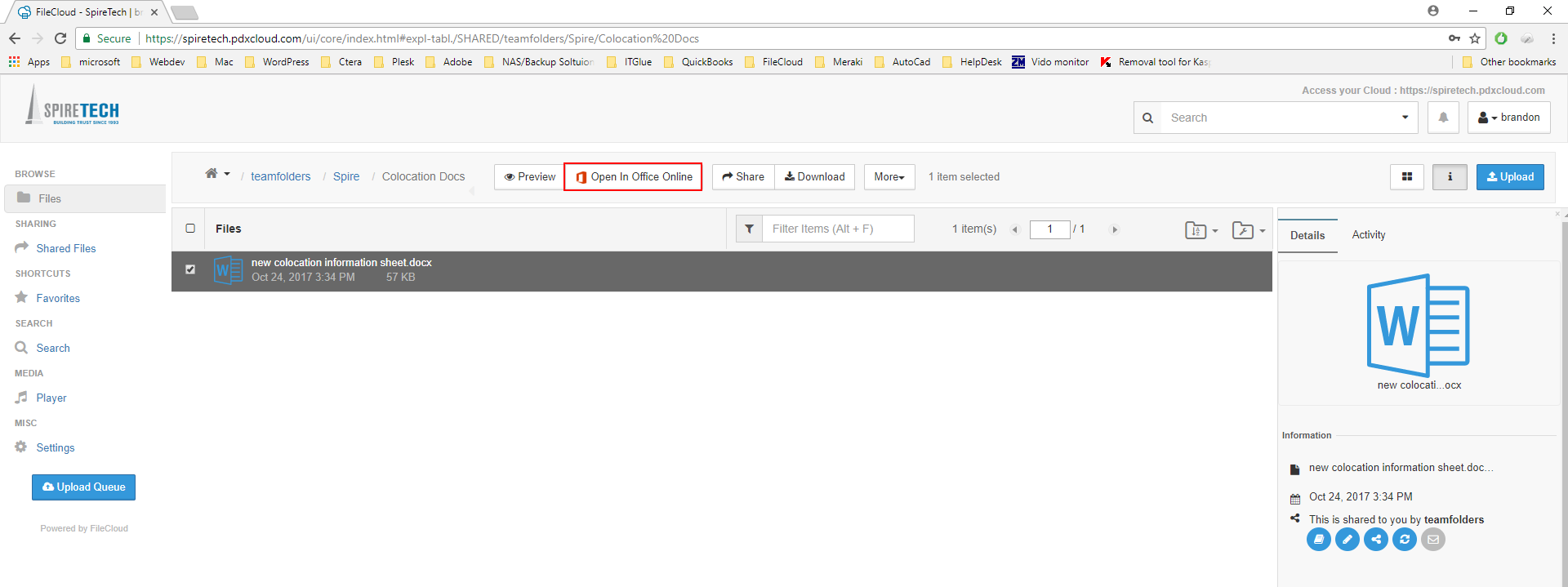The height and width of the screenshot is (587, 1568).
Task: Click the funnel filter icon
Action: click(x=749, y=229)
